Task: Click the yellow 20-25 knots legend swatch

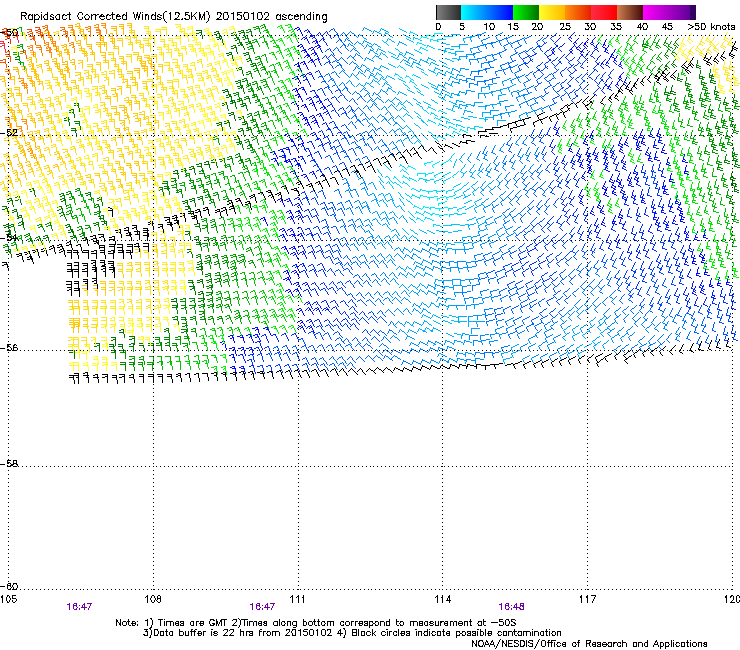Action: point(552,12)
